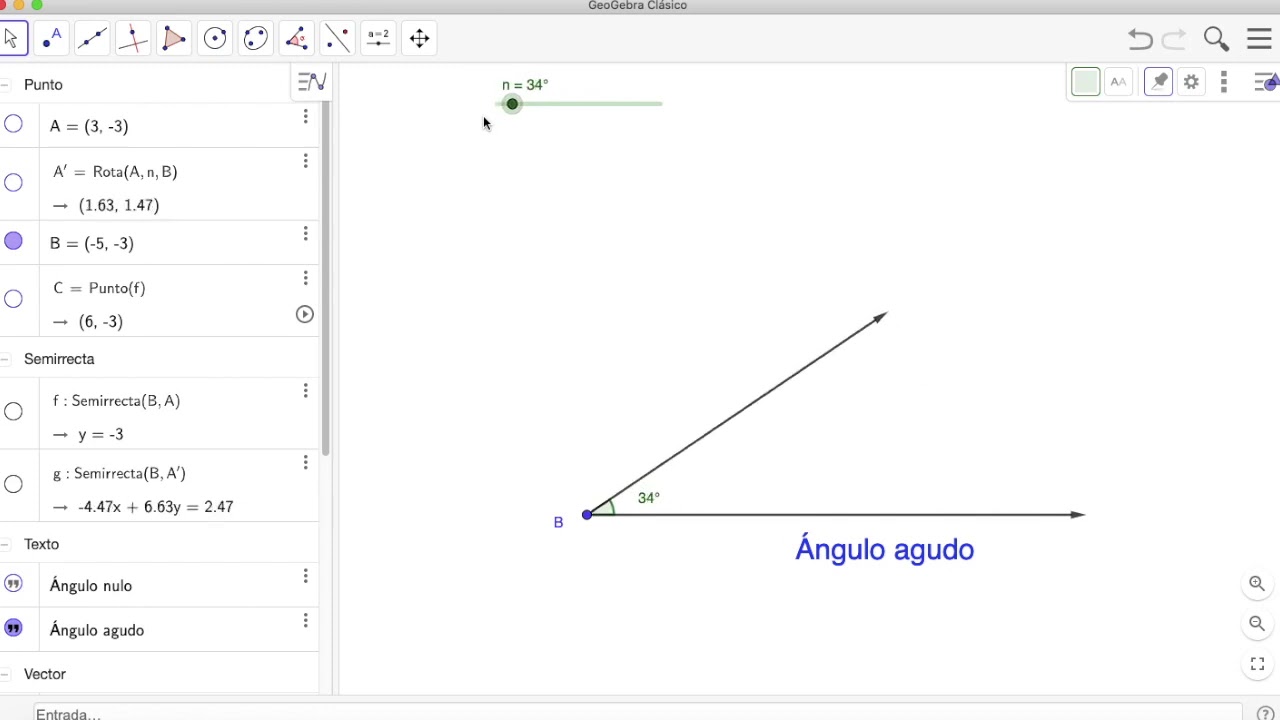Viewport: 1280px width, 720px height.
Task: Collapse the Texto group
Action: click(6, 544)
